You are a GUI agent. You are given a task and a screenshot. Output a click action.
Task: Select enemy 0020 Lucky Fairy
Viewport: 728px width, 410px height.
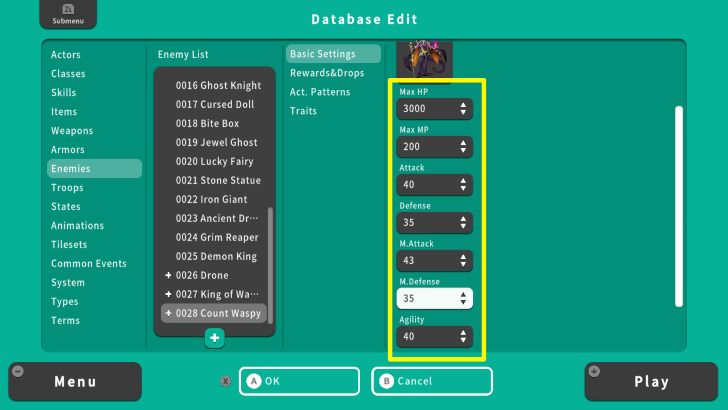(x=214, y=162)
